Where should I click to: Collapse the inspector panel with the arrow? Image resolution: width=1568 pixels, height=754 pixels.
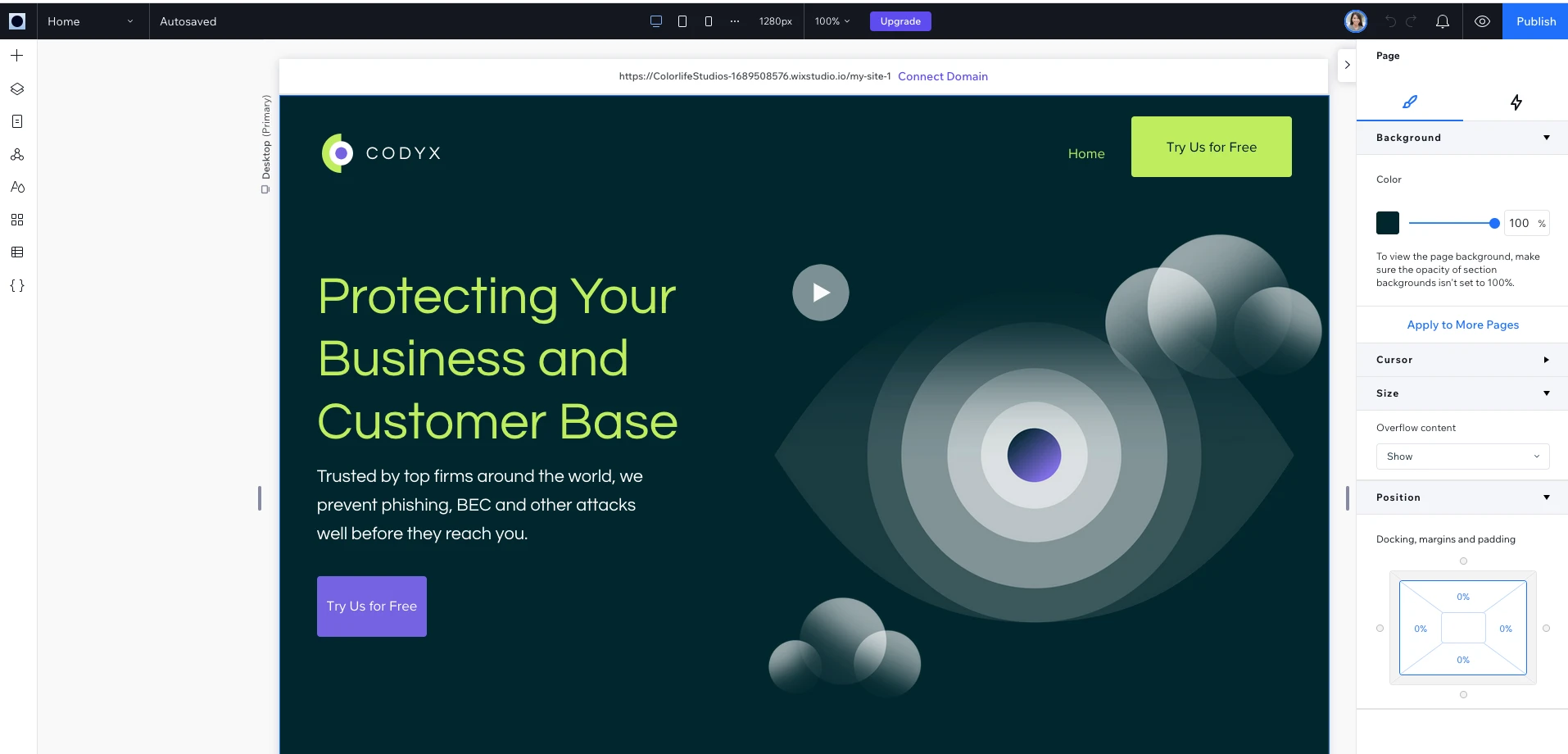pos(1347,65)
